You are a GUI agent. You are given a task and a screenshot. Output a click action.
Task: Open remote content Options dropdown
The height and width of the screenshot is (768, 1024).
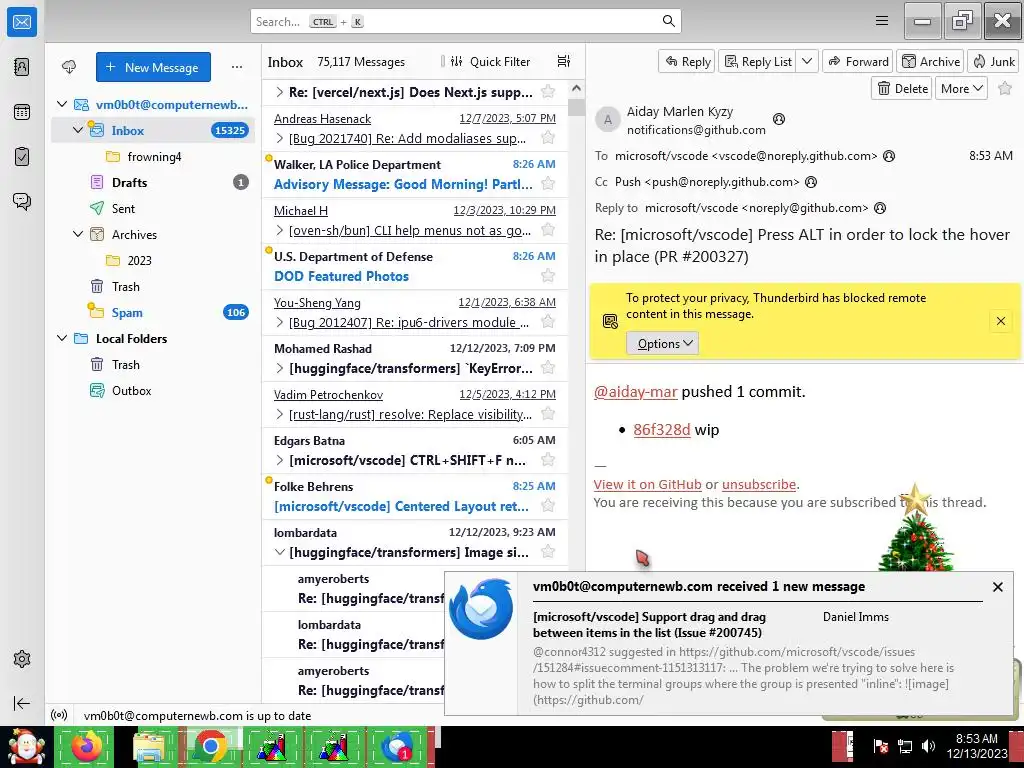pos(662,344)
